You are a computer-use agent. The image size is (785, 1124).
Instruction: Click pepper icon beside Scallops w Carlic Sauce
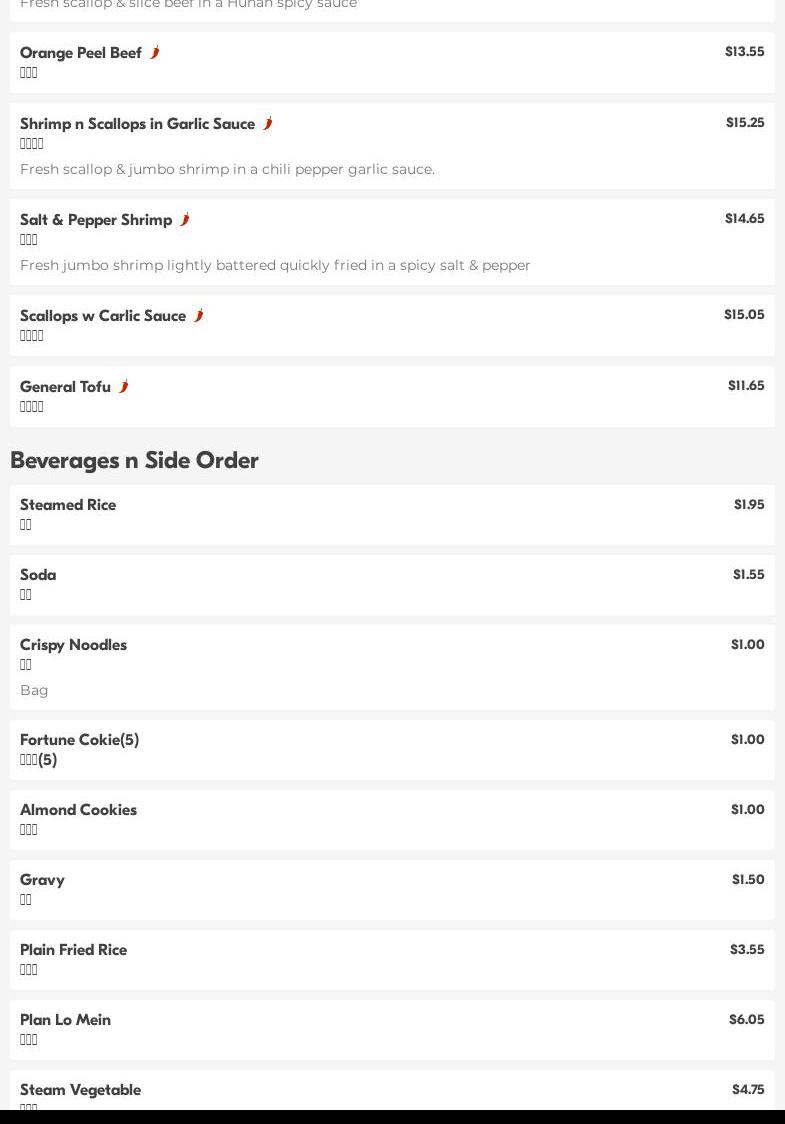(x=198, y=315)
